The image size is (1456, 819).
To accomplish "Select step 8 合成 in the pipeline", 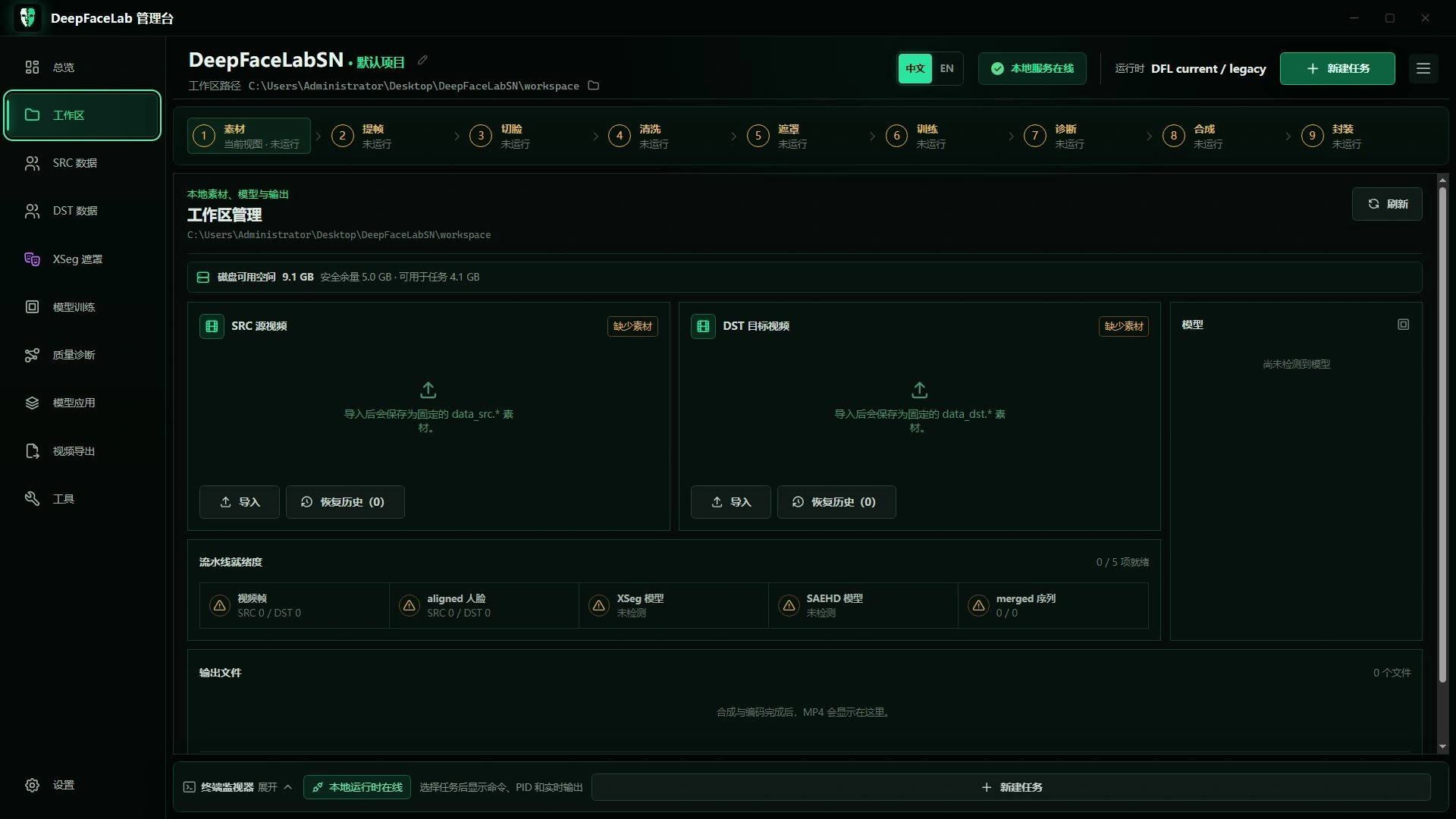I will (x=1220, y=136).
